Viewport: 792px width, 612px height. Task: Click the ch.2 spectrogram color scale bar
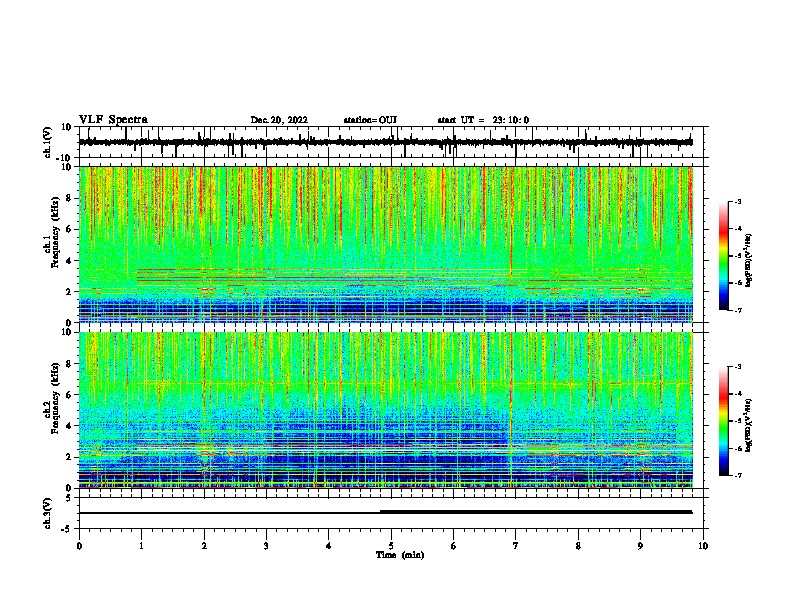coord(723,421)
